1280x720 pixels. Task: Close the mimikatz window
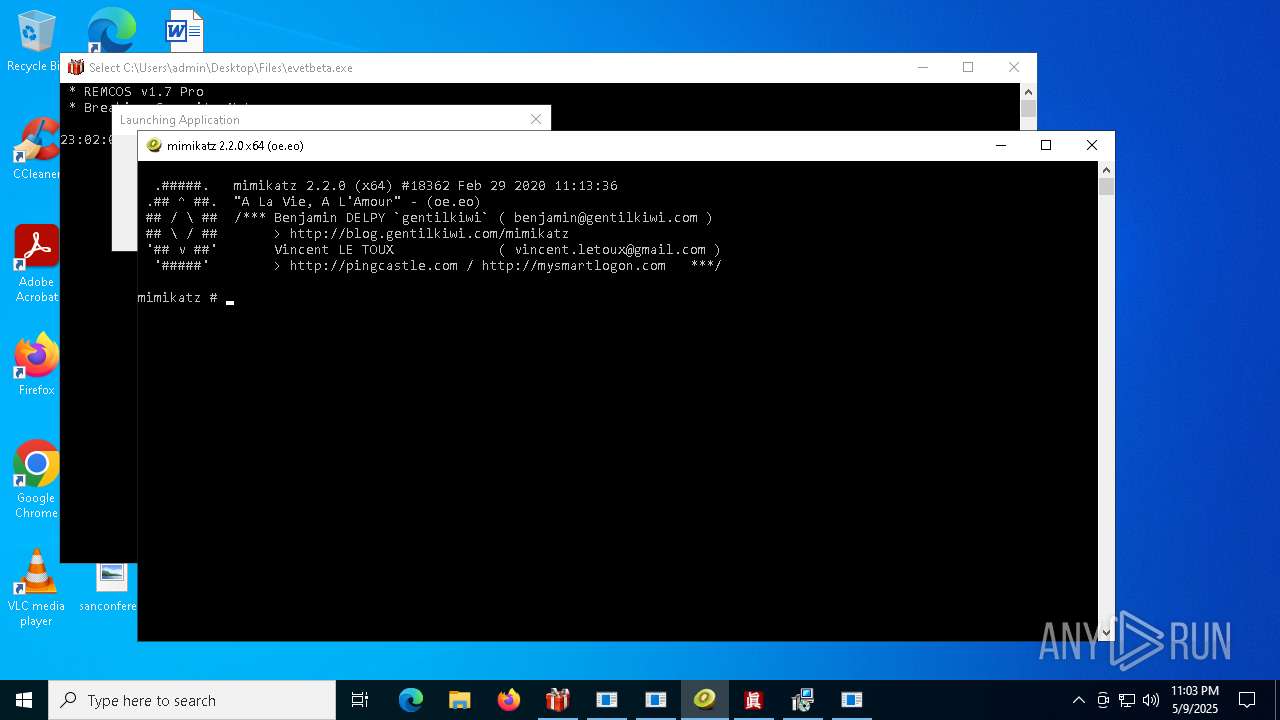[x=1092, y=145]
